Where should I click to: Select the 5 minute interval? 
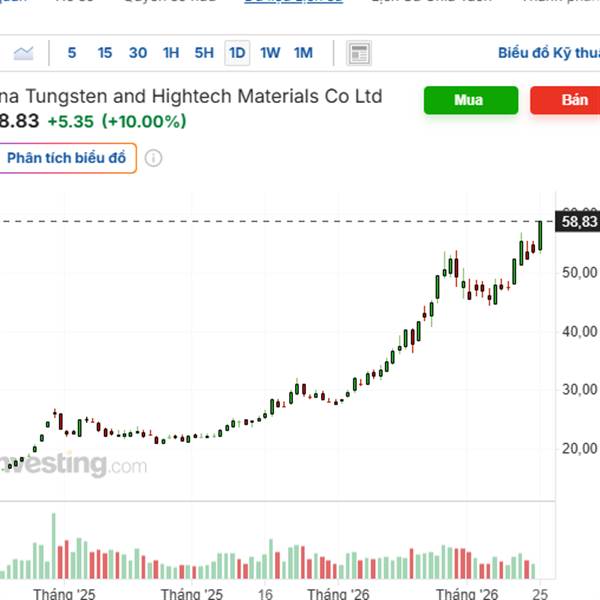point(72,53)
